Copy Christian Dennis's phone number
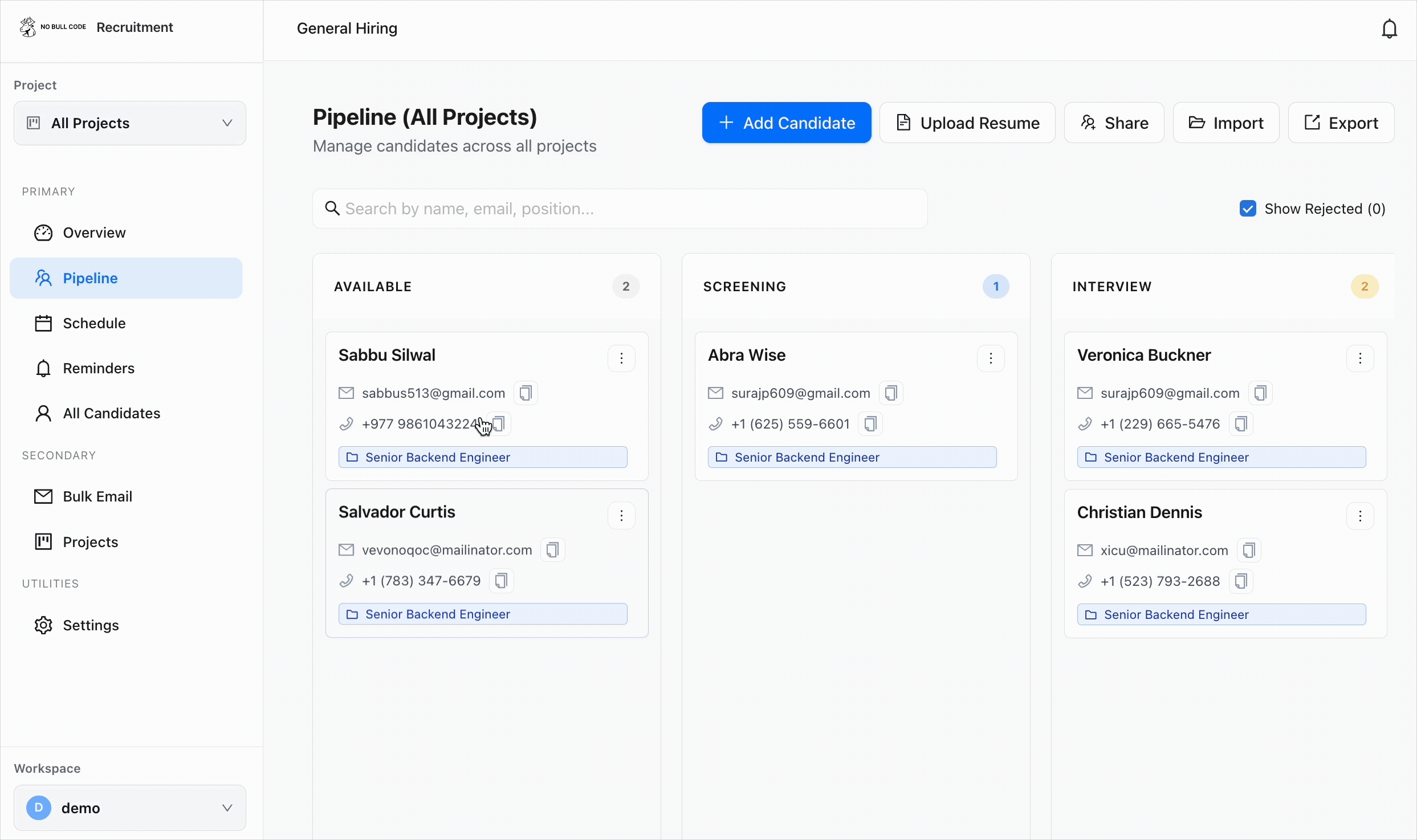This screenshot has width=1417, height=840. 1241,581
